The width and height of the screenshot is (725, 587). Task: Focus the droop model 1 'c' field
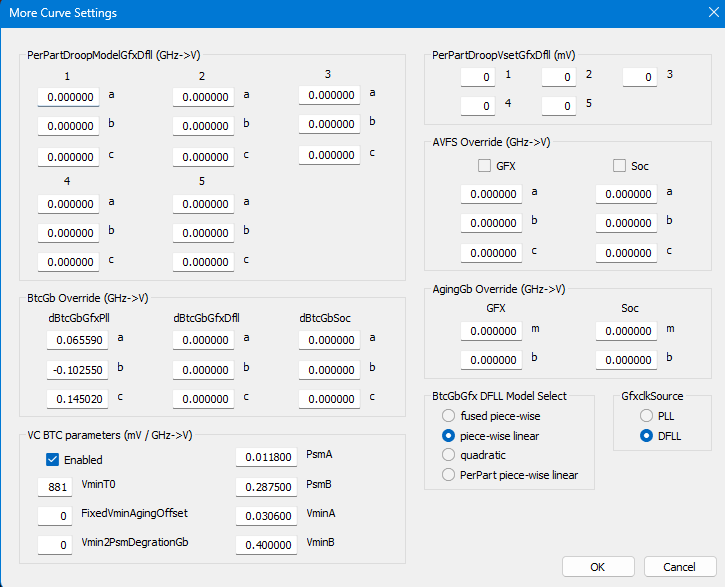[x=68, y=157]
